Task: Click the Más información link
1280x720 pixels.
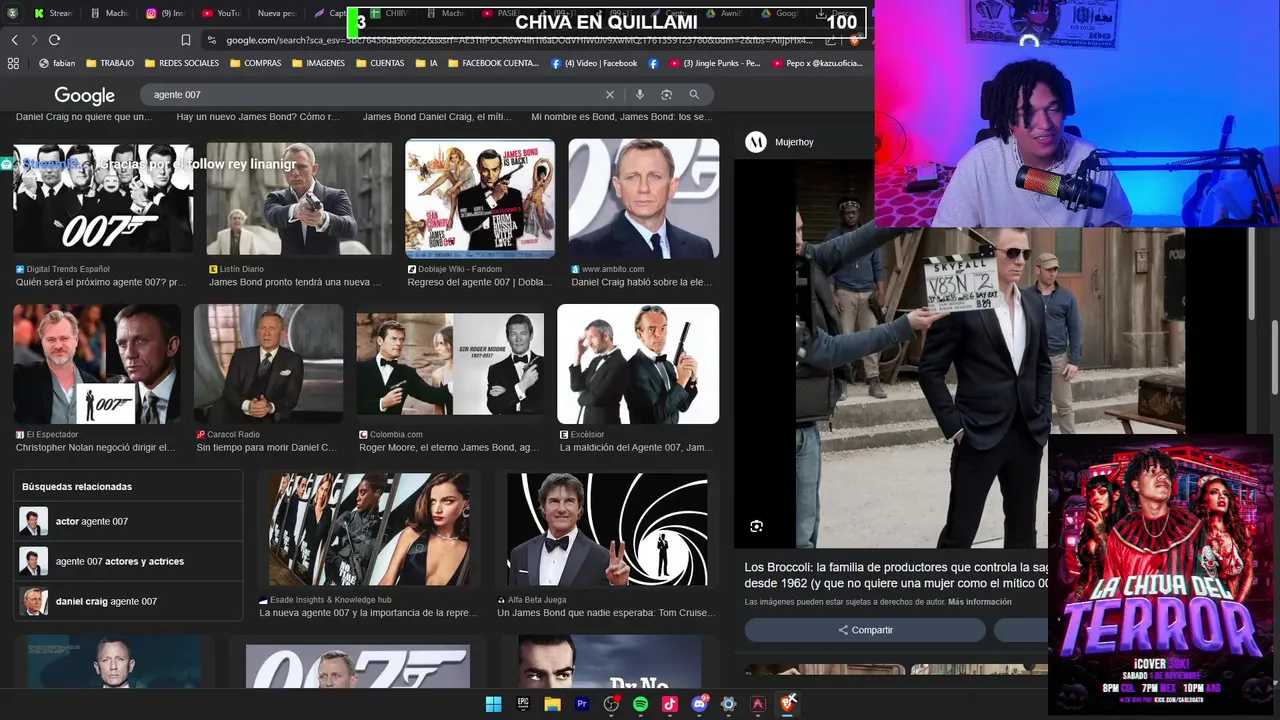Action: coord(980,602)
